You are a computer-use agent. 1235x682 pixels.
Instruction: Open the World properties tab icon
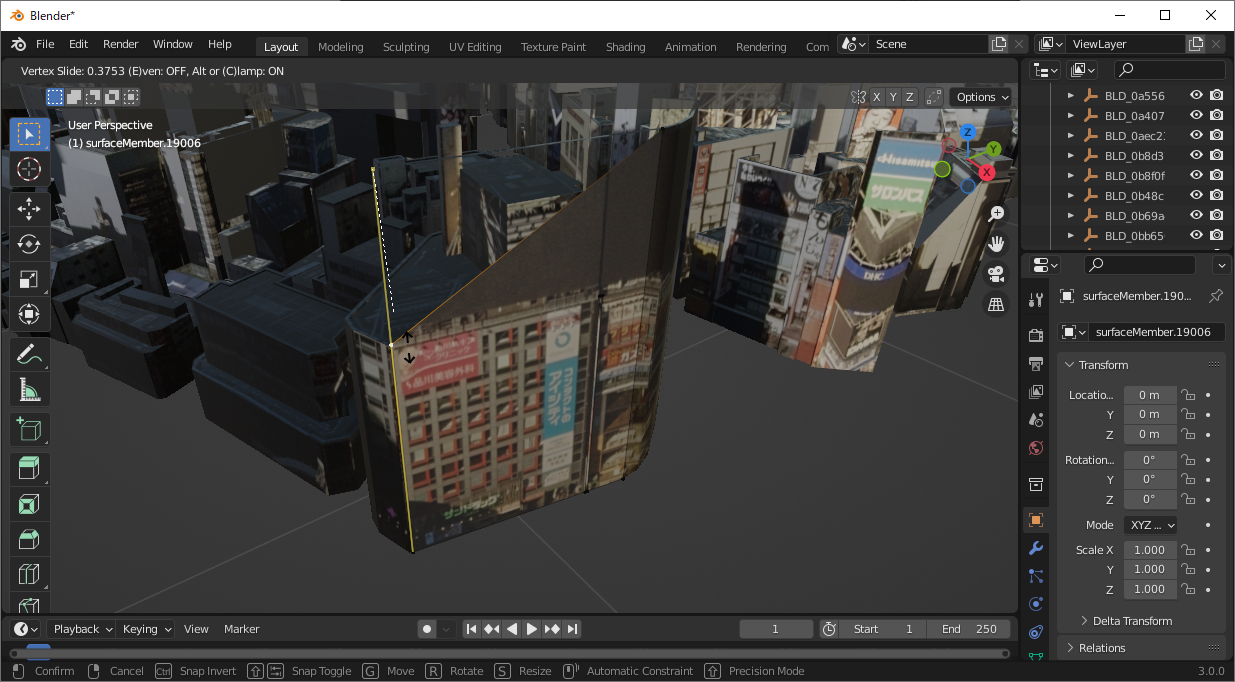tap(1036, 447)
